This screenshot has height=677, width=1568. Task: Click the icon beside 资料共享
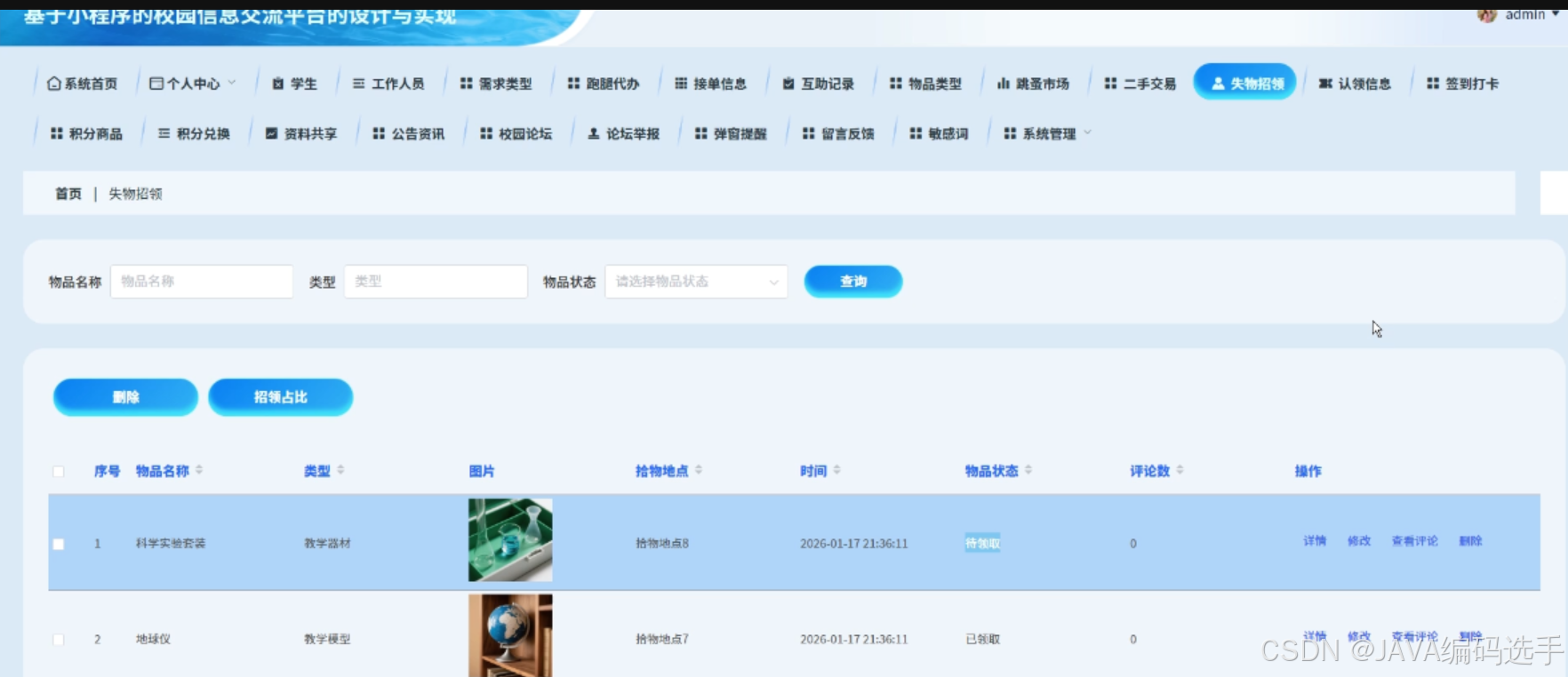pyautogui.click(x=272, y=133)
